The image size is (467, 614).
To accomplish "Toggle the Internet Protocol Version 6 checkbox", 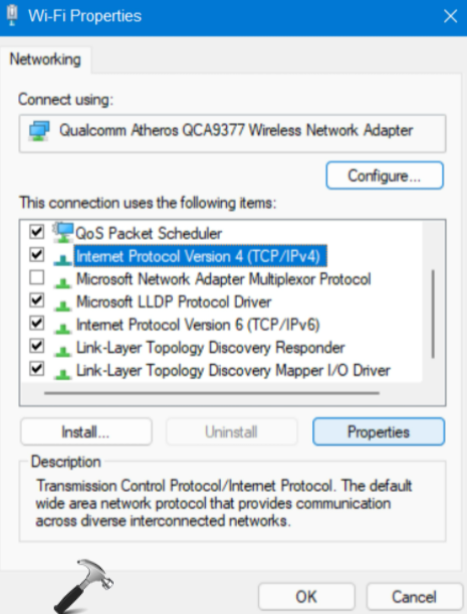I will pos(37,323).
